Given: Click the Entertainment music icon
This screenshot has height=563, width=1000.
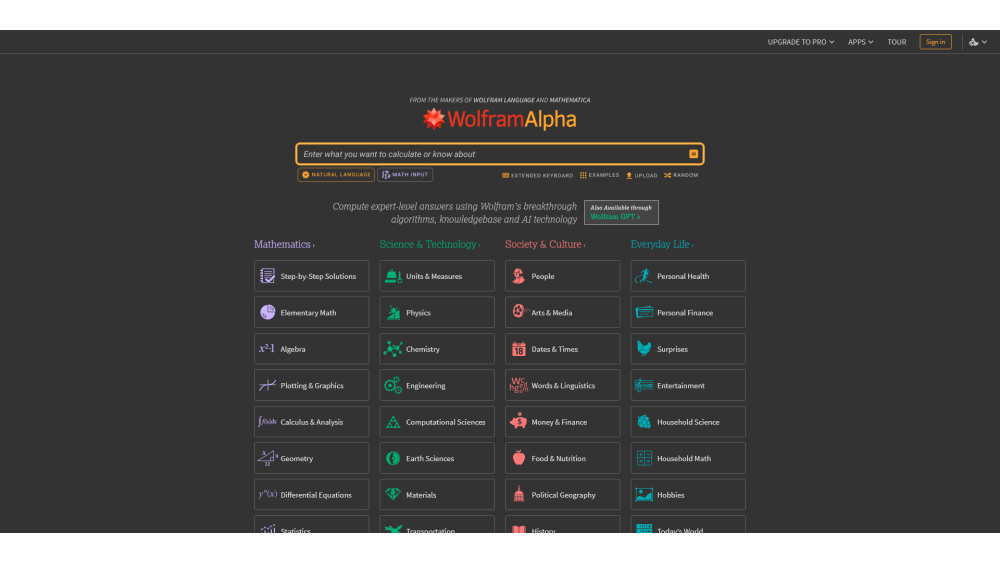Looking at the screenshot, I should pos(644,385).
